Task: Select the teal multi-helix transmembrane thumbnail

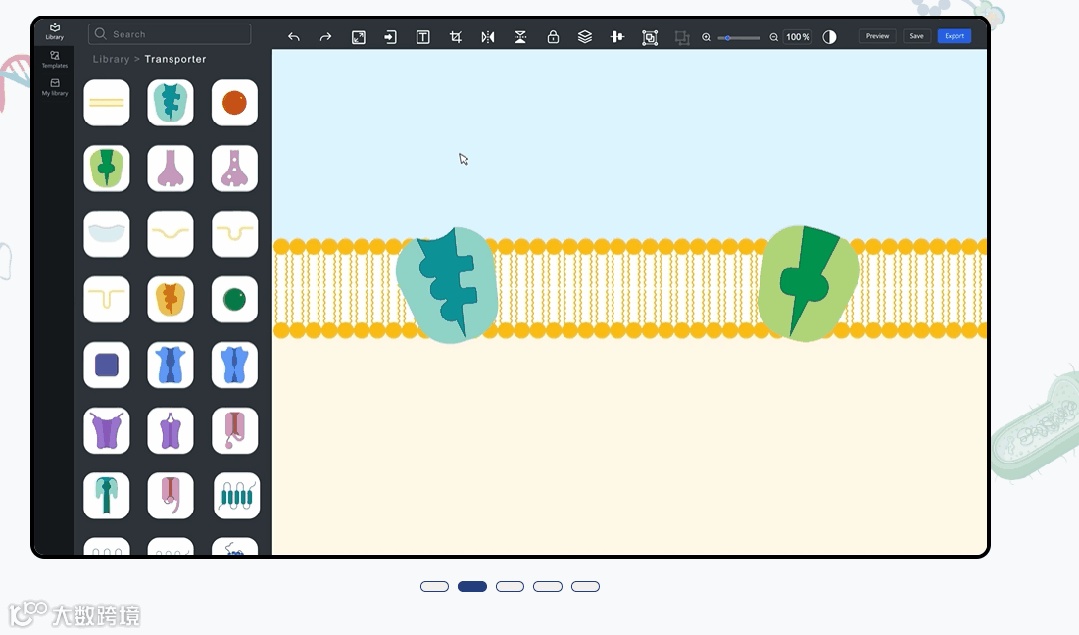Action: (237, 495)
